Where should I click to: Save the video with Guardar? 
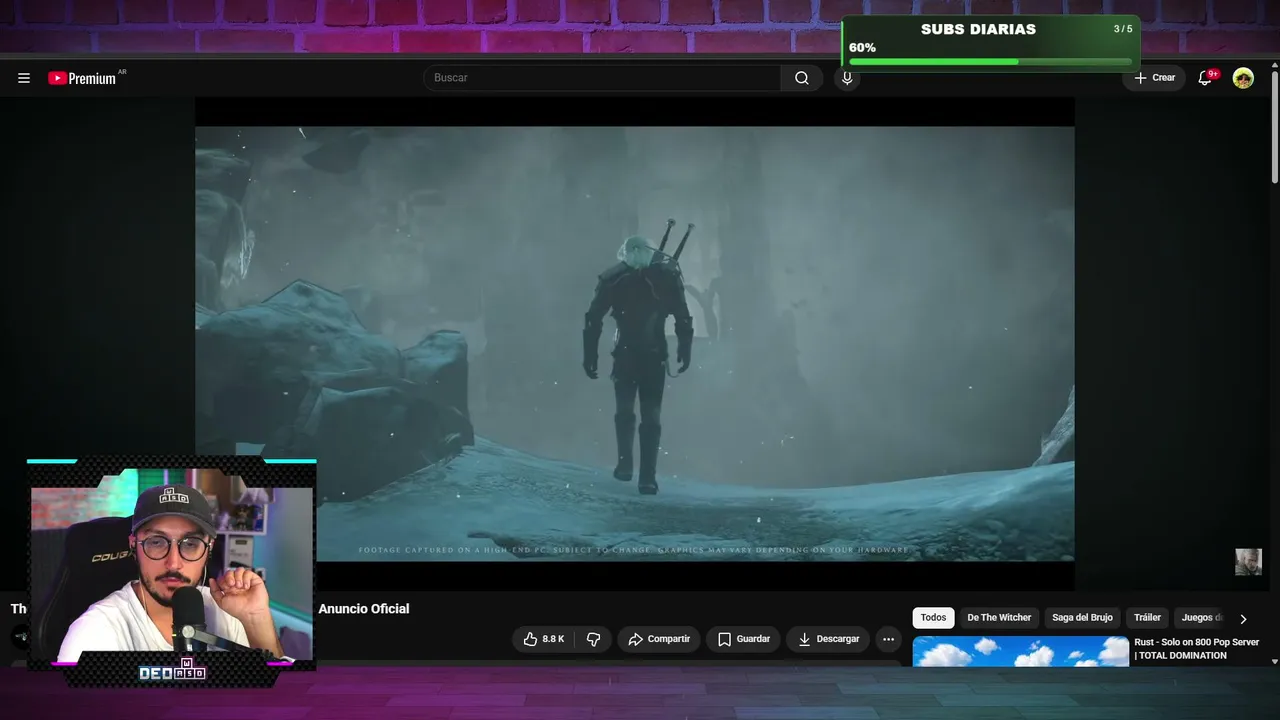coord(744,639)
